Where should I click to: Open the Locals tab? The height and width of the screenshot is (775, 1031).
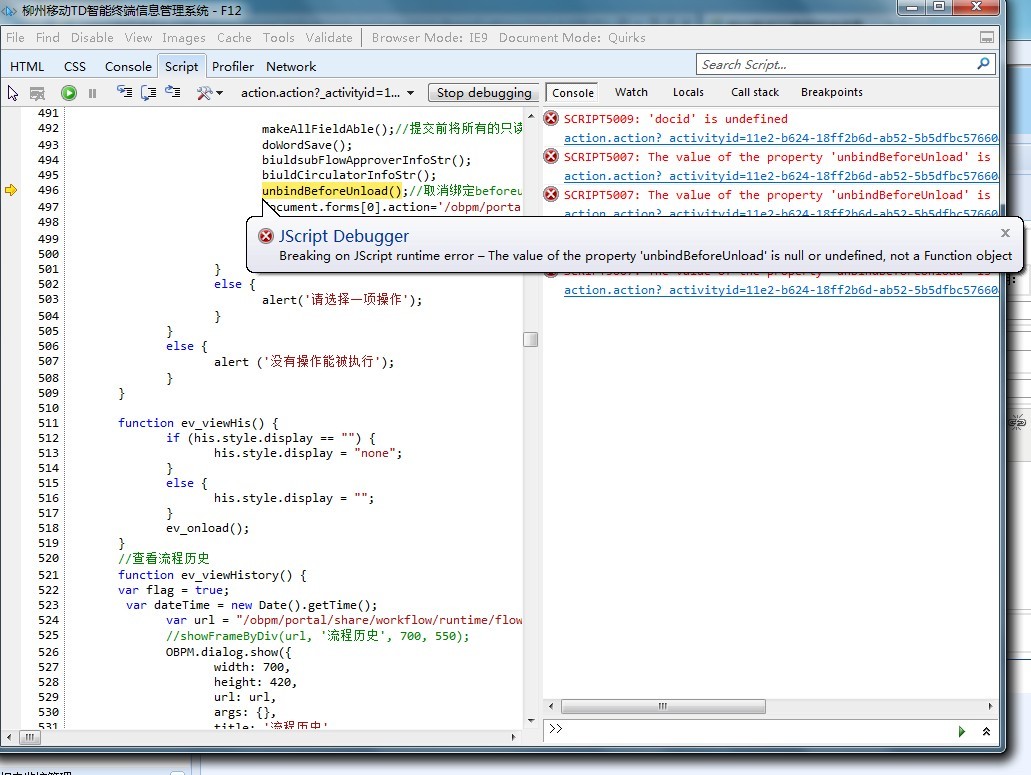(x=688, y=92)
